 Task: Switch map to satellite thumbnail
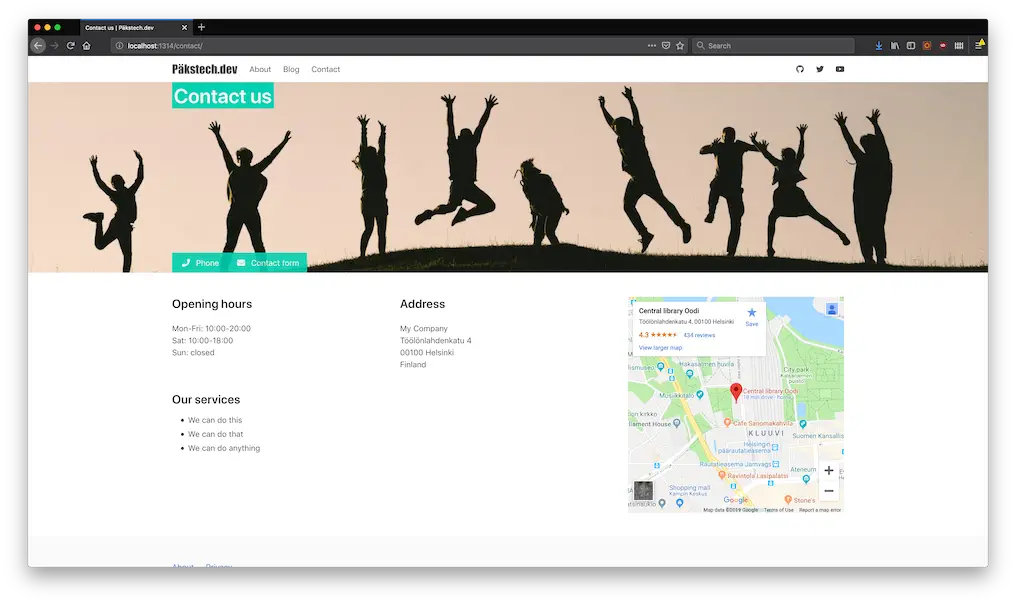(643, 491)
